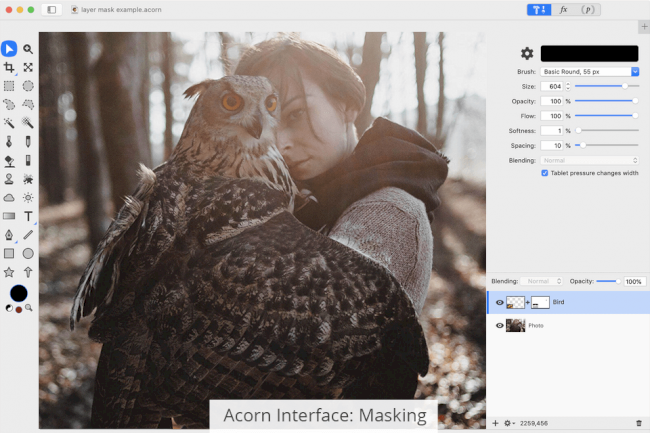Select the cloud-shaped tool icon
The image size is (650, 433).
(9, 198)
